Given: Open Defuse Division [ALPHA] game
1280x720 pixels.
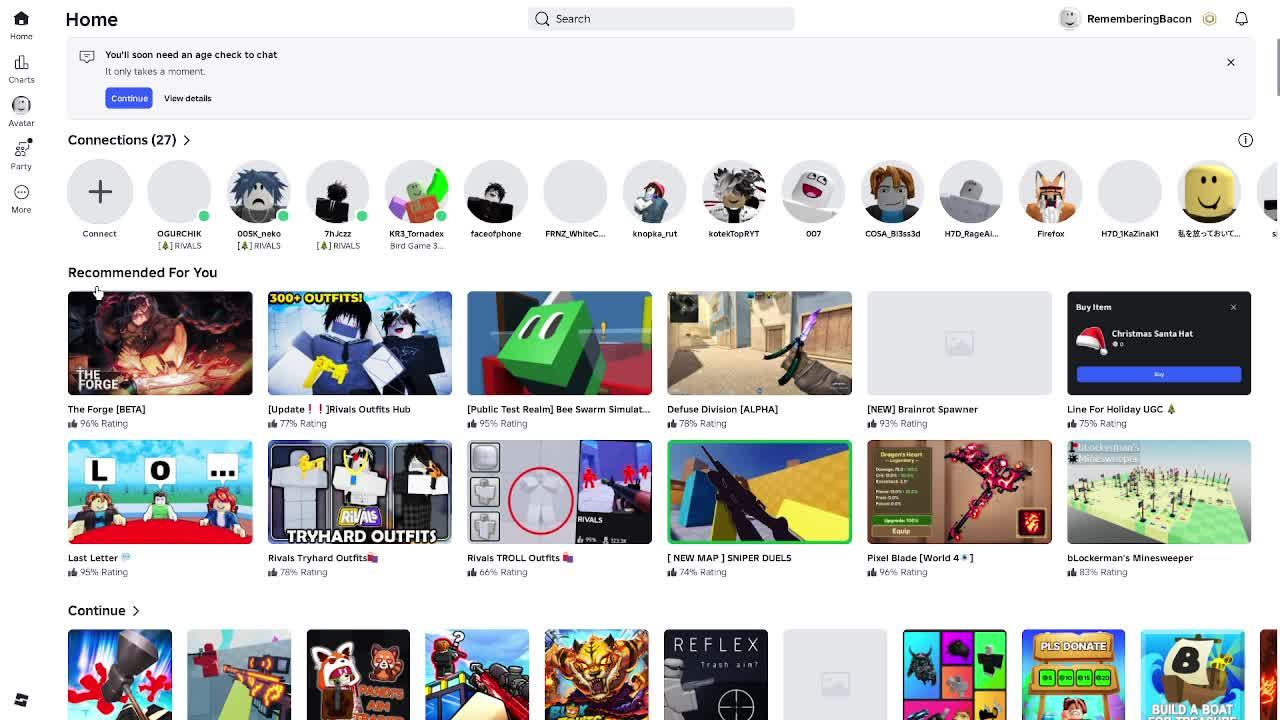Looking at the screenshot, I should [x=759, y=343].
